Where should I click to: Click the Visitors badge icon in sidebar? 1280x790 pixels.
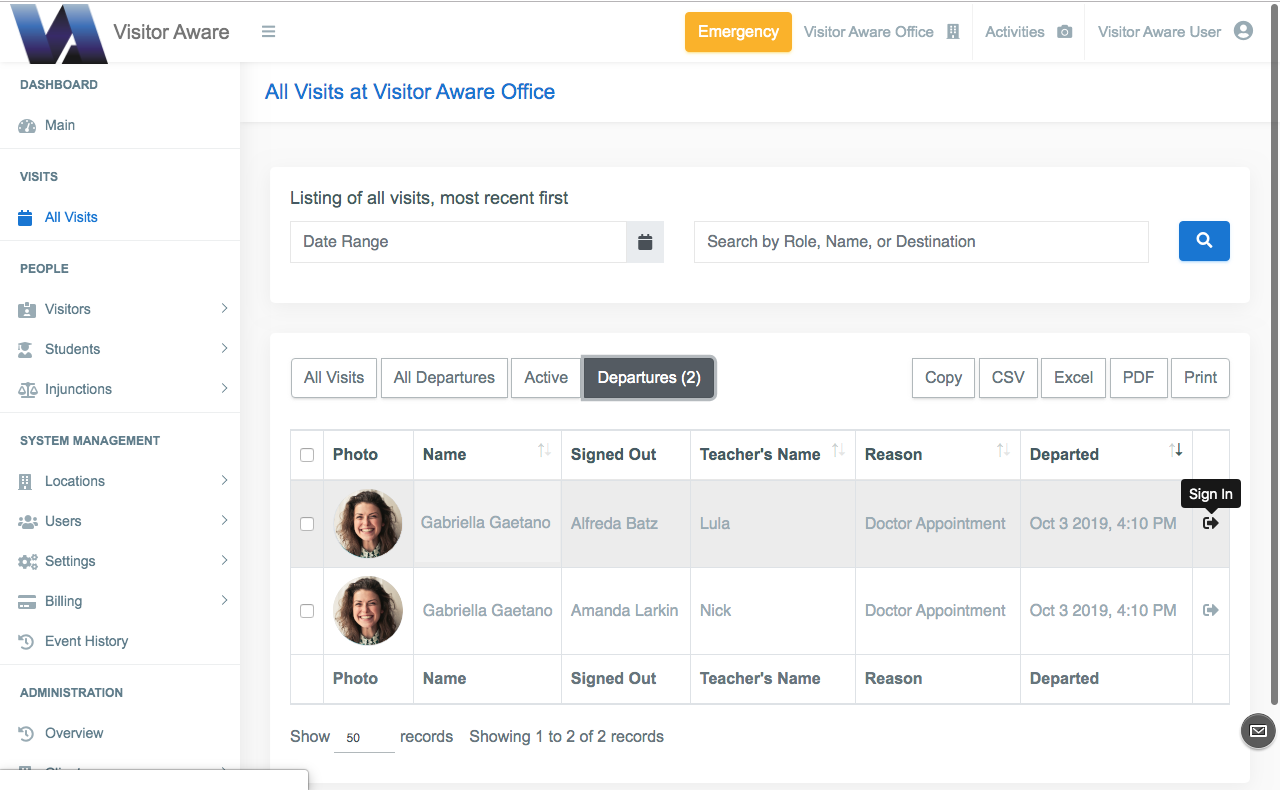[27, 310]
